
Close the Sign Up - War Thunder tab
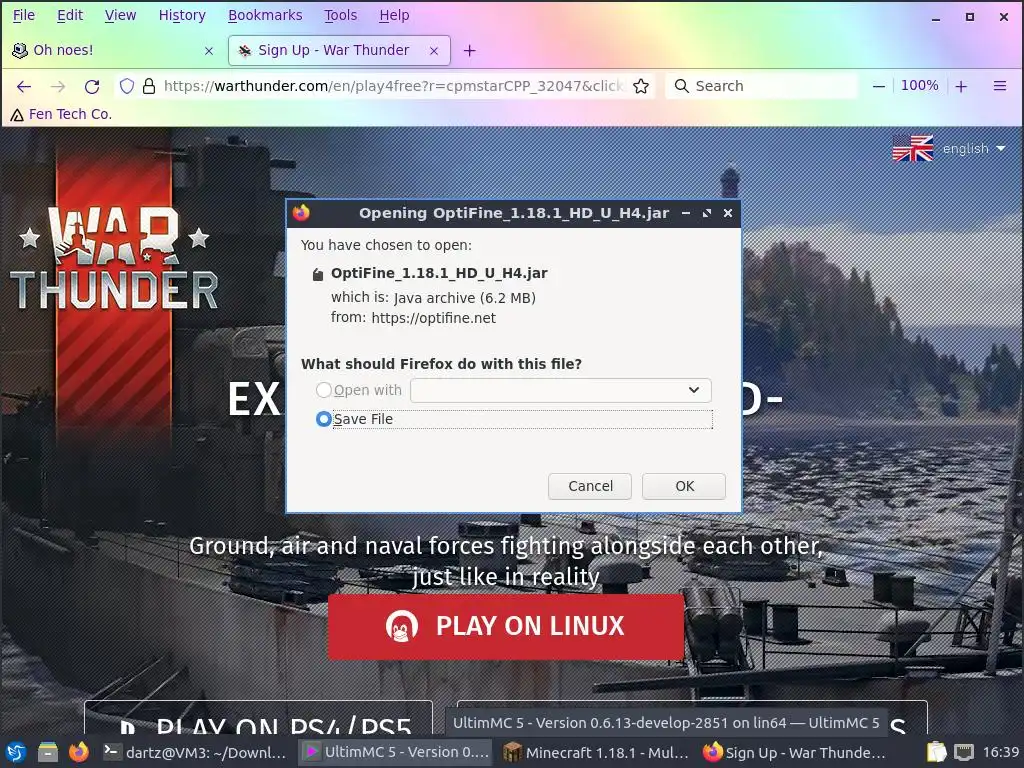click(x=434, y=50)
